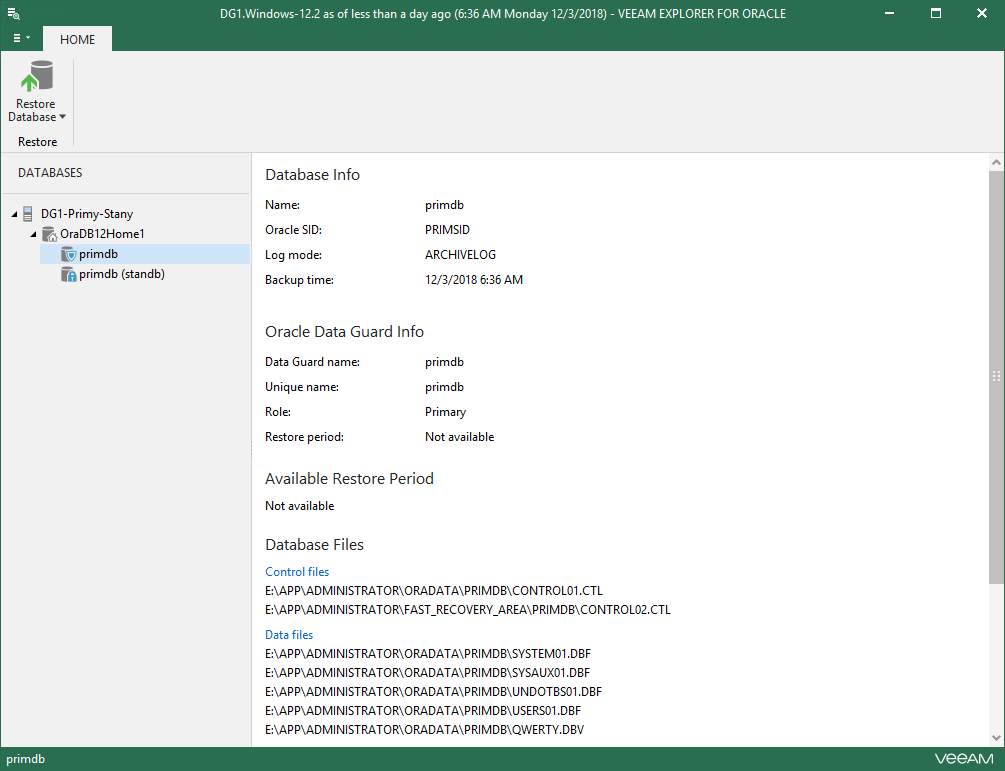Click the DG1-Primy-Stany server icon

click(28, 213)
